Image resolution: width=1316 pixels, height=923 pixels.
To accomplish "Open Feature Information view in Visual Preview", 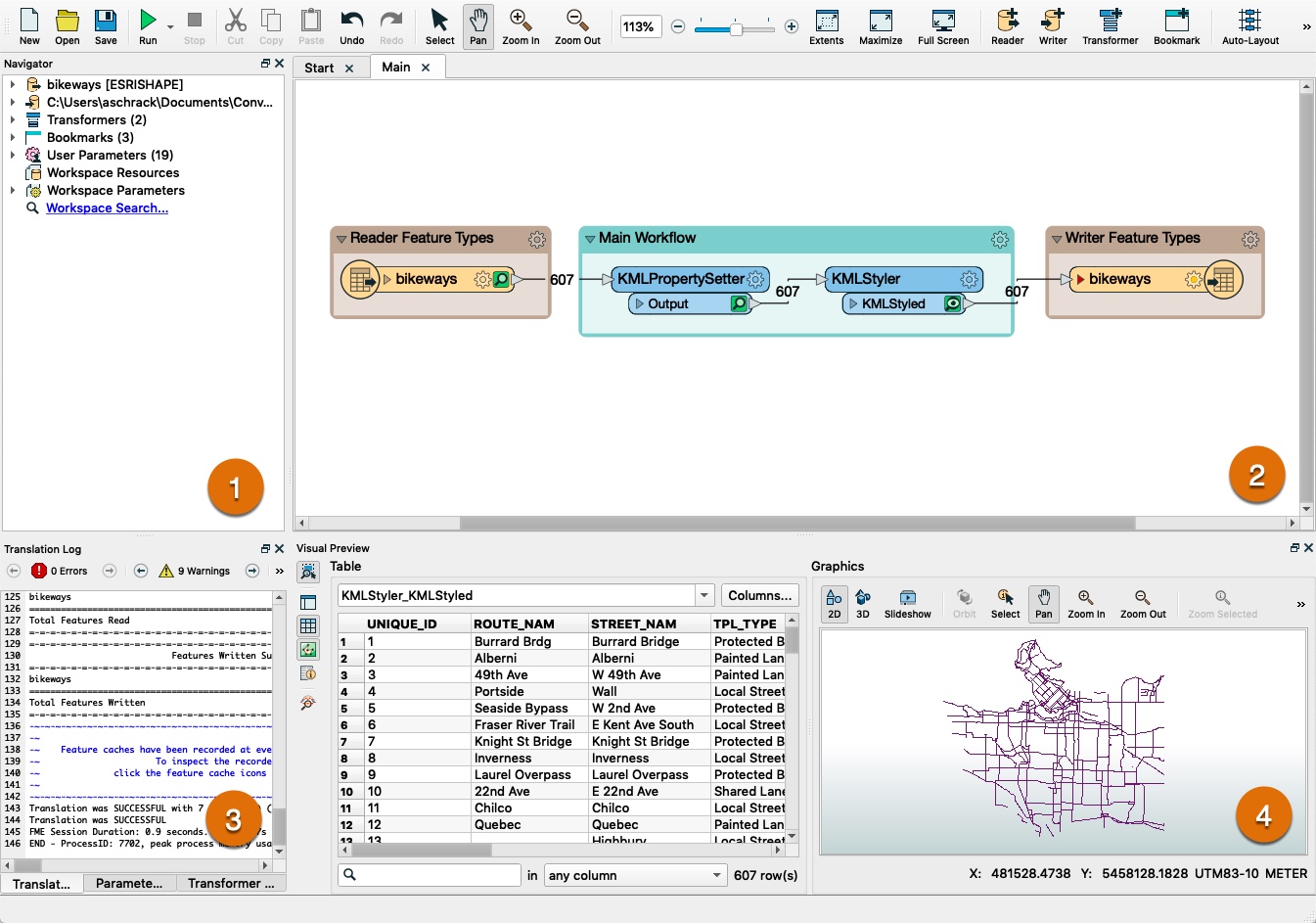I will (x=308, y=673).
